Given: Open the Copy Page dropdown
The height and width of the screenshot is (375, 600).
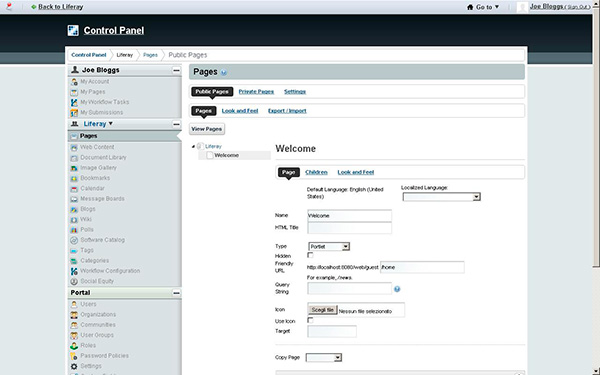Looking at the screenshot, I should pos(324,358).
